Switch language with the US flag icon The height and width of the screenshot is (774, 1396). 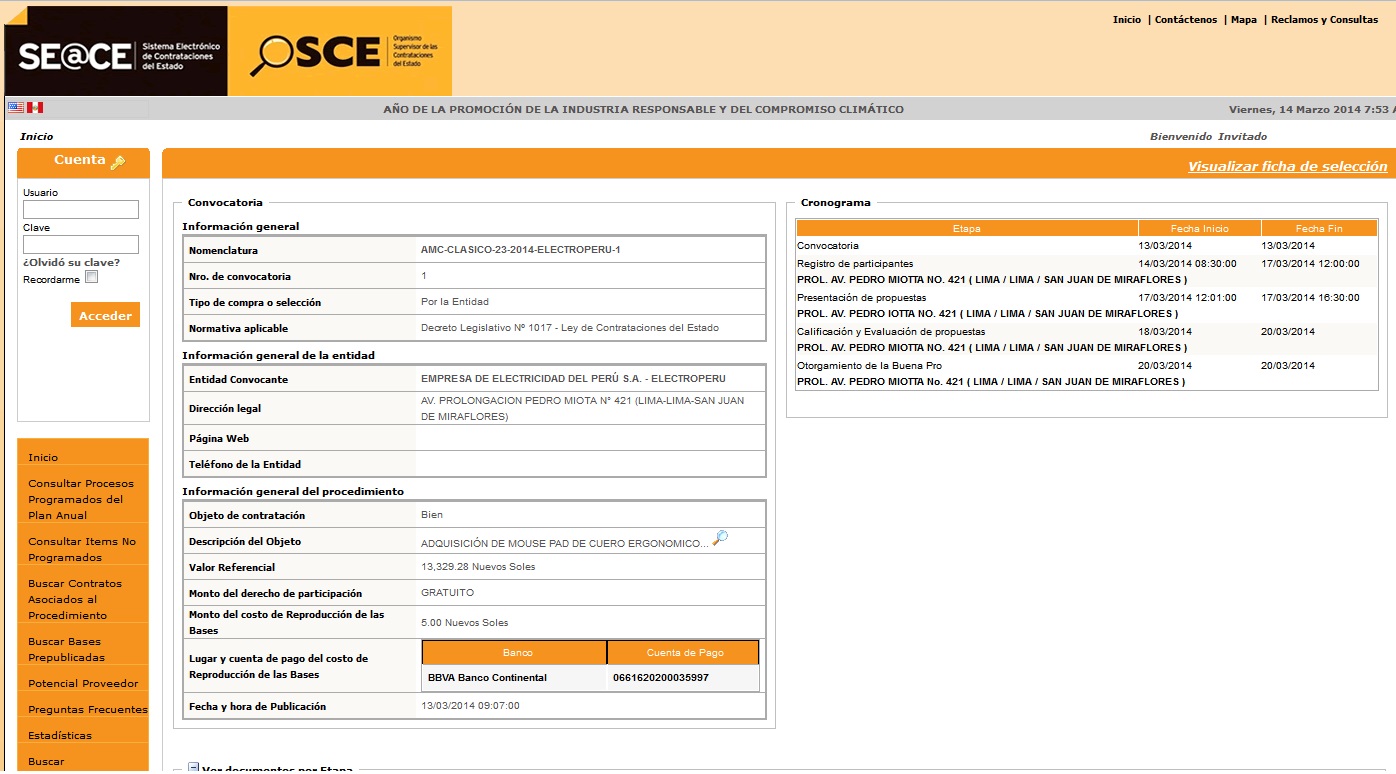(x=15, y=108)
